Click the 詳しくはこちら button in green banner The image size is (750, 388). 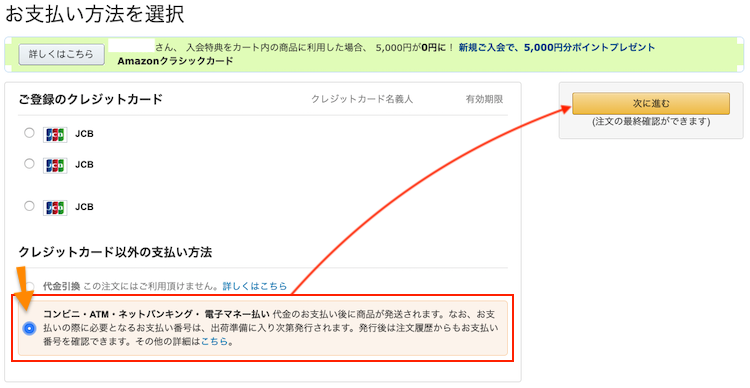pos(61,55)
